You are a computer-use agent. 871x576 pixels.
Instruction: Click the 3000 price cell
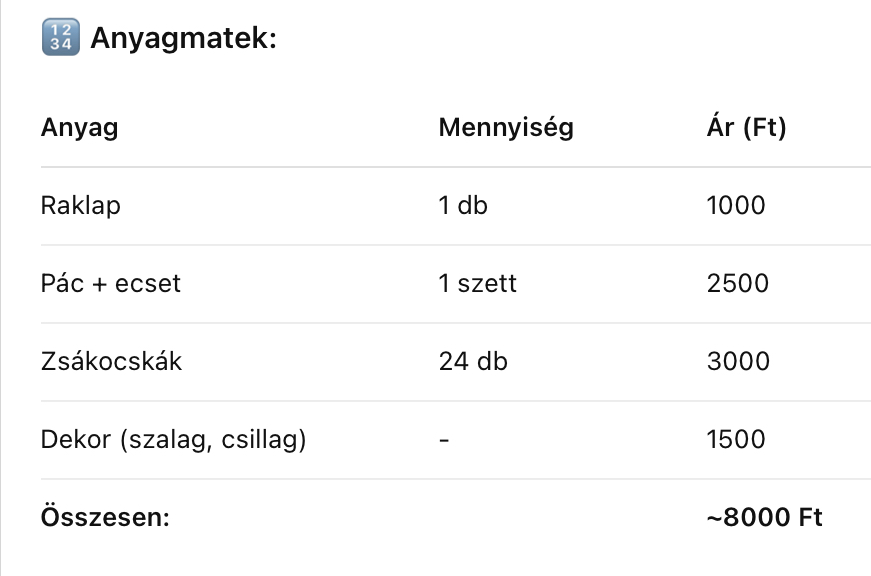pos(737,361)
